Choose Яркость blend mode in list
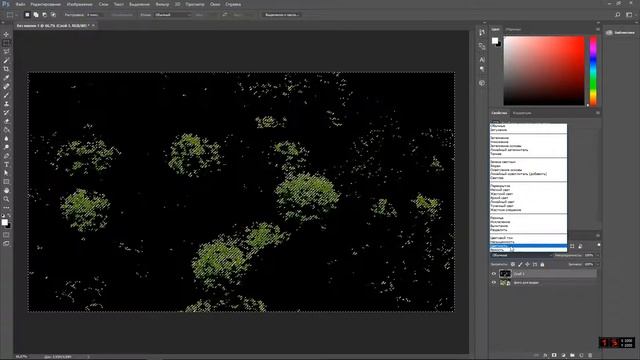The height and width of the screenshot is (360, 640). tap(528, 250)
